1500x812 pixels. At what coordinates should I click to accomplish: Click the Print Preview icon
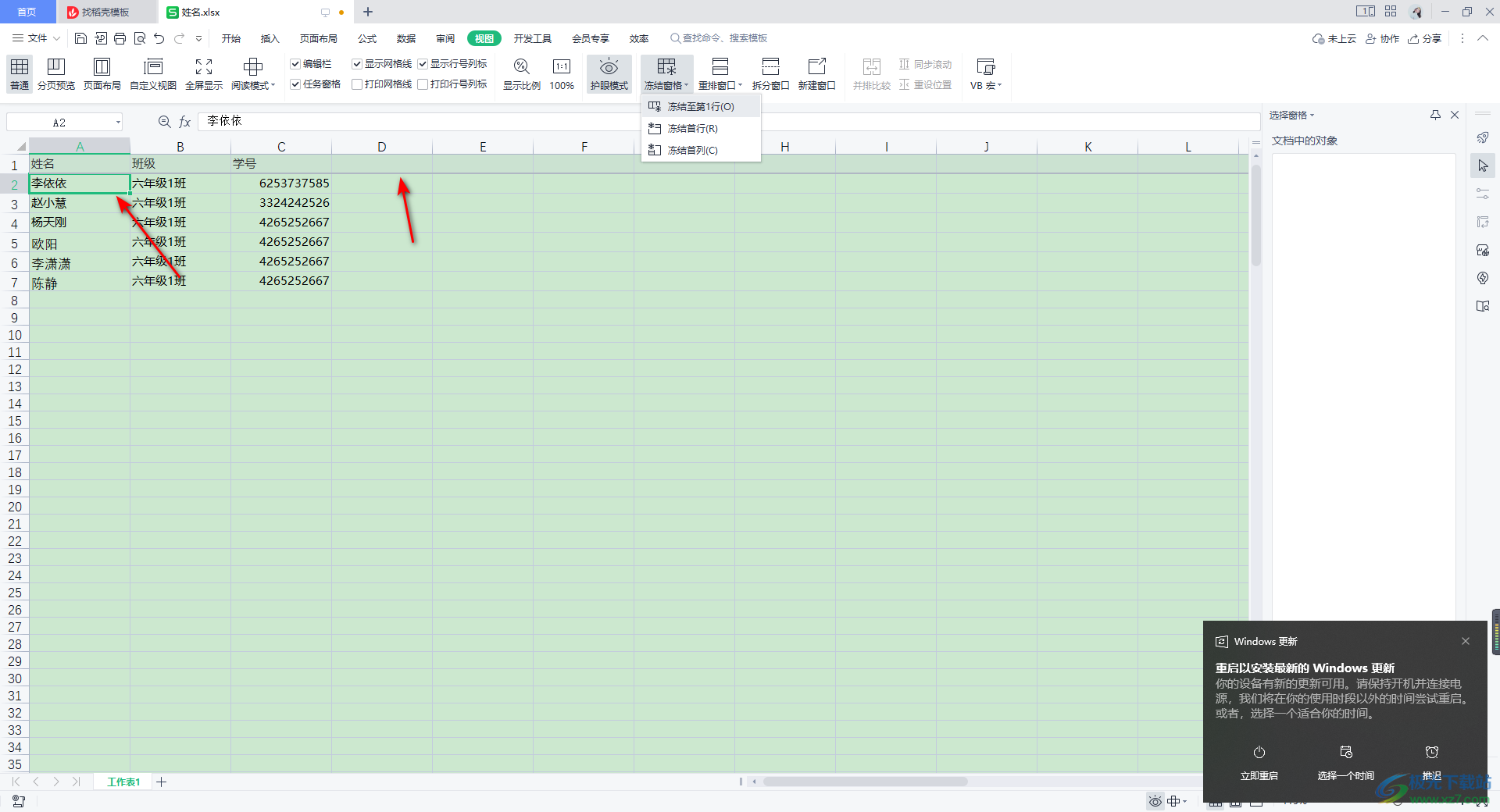pos(140,38)
